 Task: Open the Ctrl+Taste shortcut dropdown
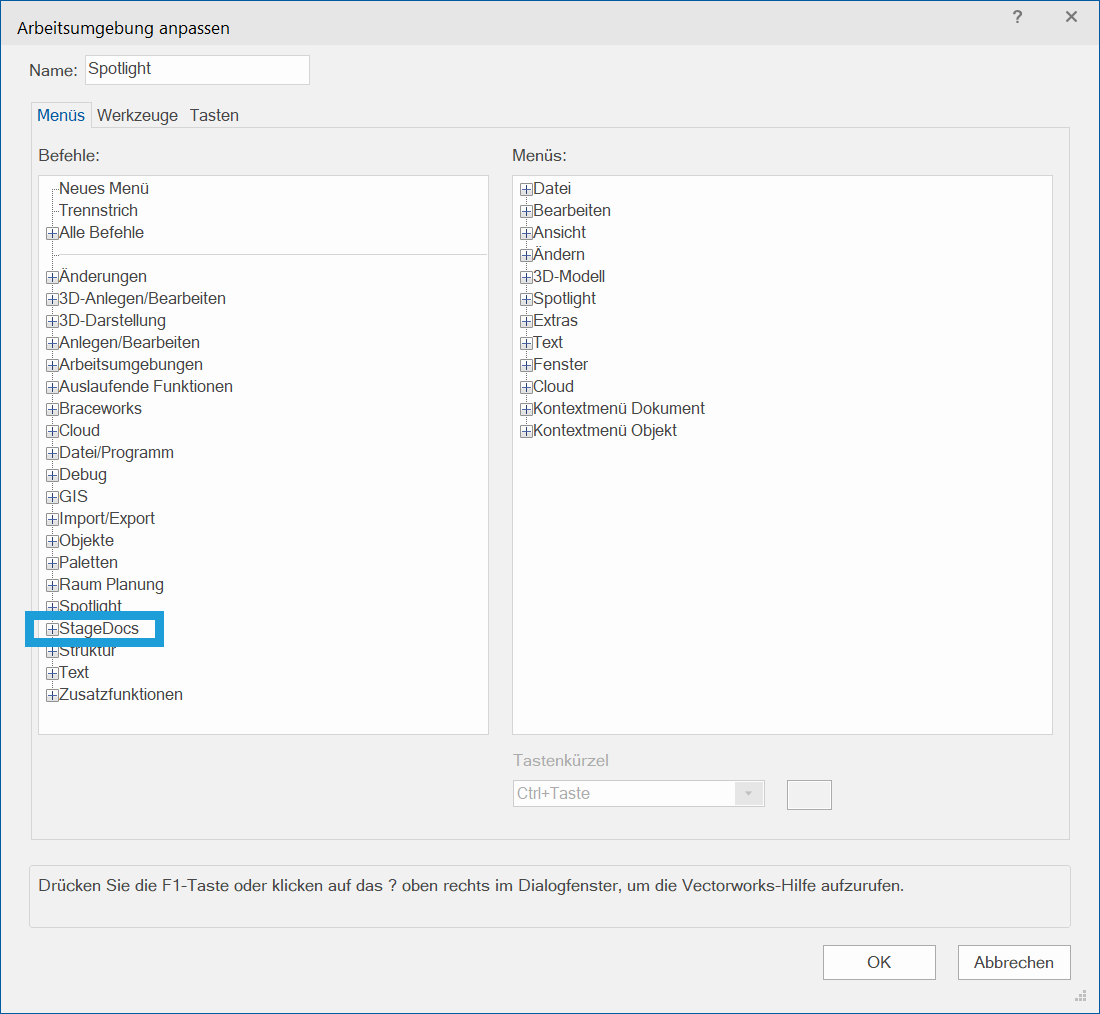(x=748, y=794)
